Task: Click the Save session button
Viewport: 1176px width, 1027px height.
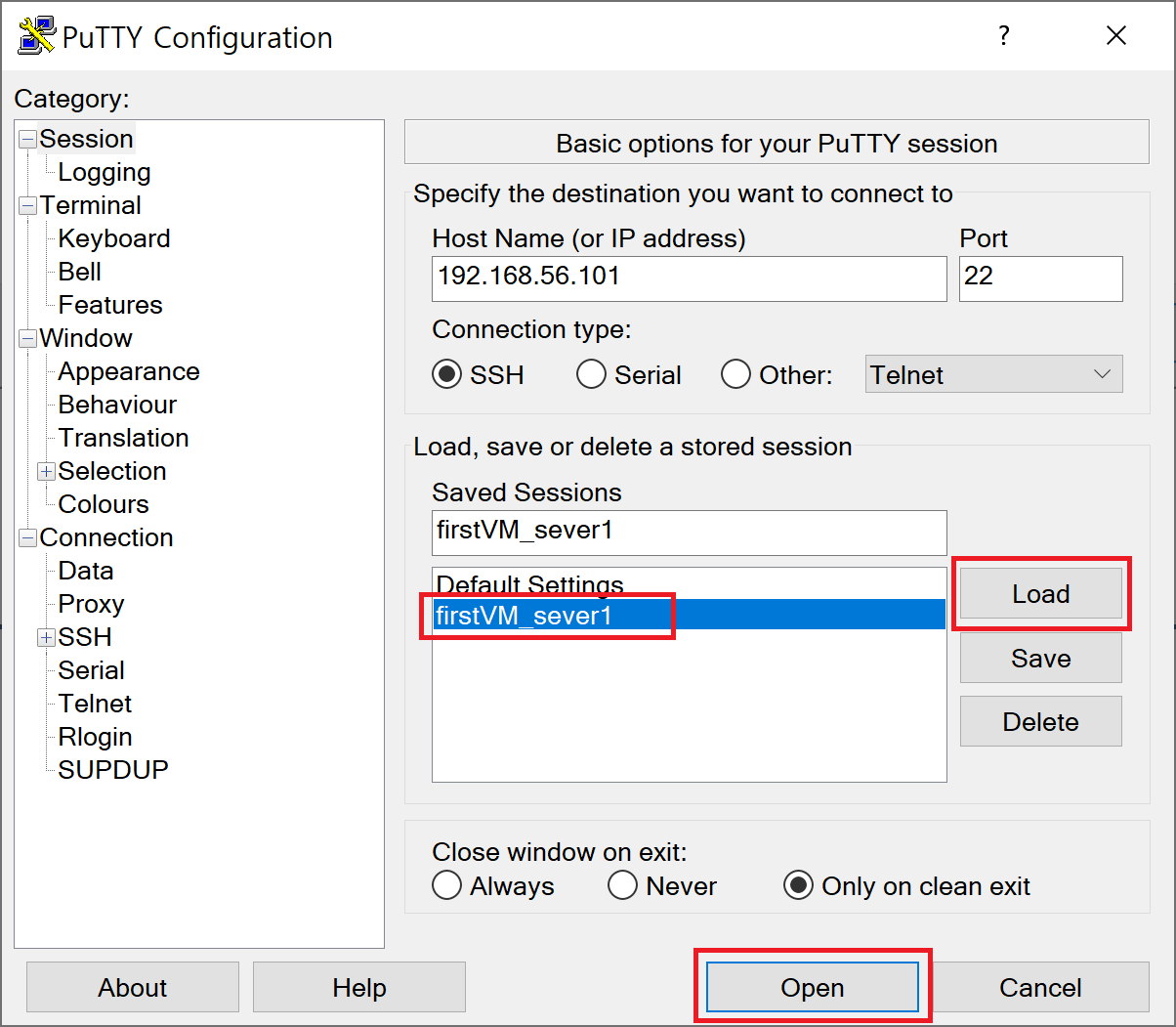Action: (x=1040, y=658)
